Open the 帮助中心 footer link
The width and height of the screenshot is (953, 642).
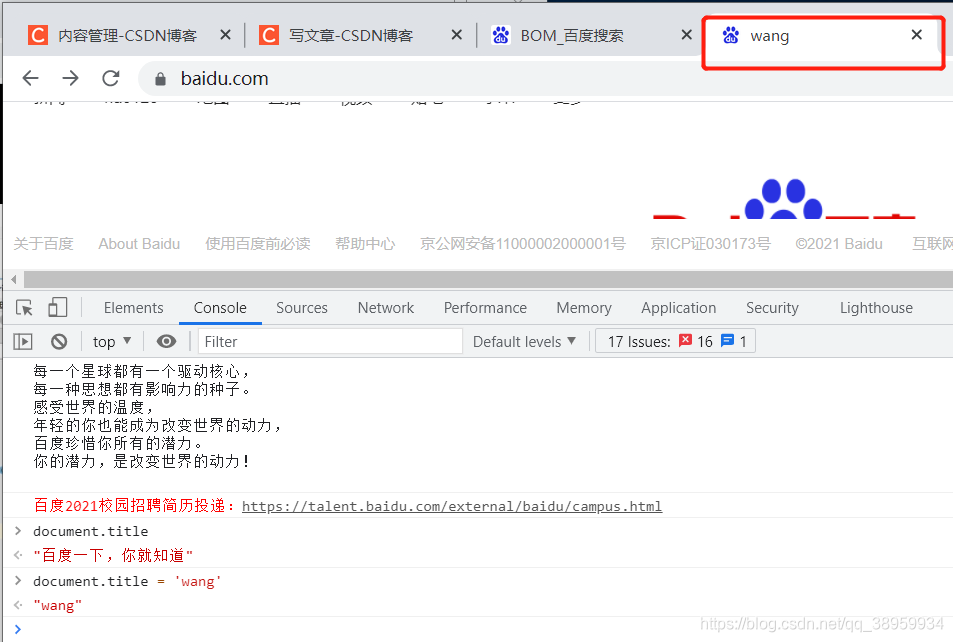point(365,244)
